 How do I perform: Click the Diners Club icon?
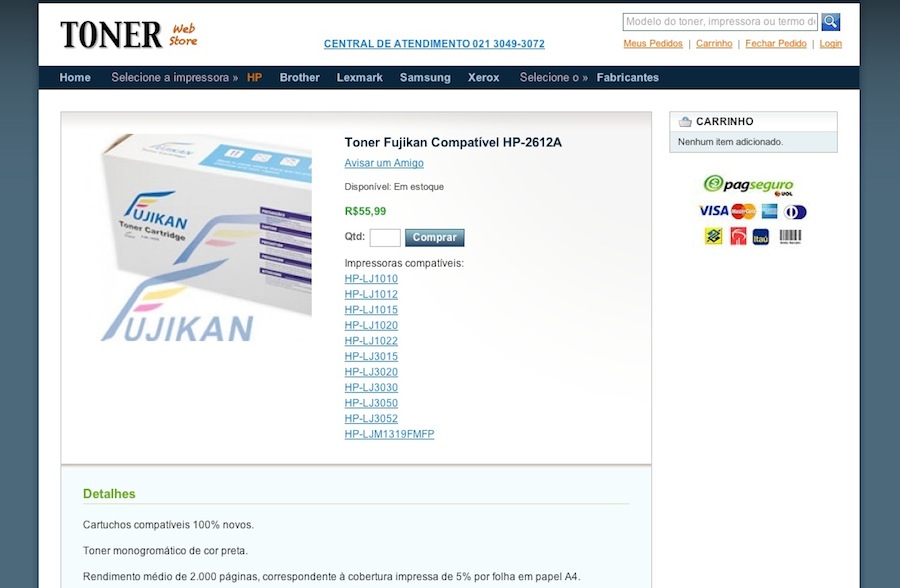(x=796, y=212)
